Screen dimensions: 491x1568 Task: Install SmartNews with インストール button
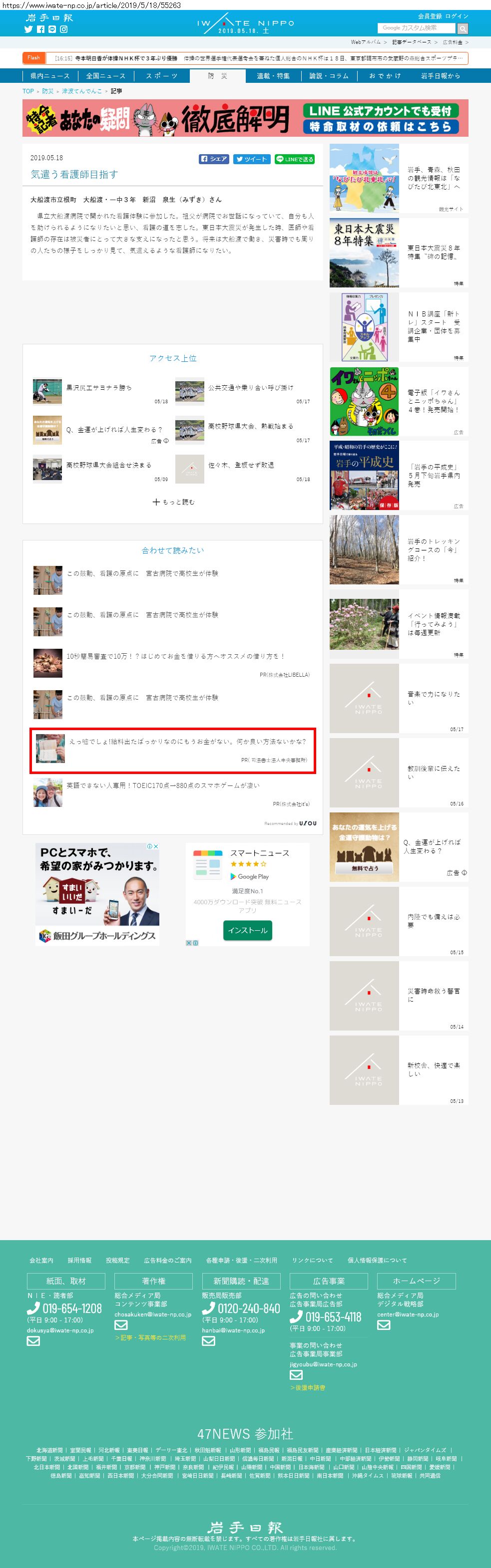247,930
